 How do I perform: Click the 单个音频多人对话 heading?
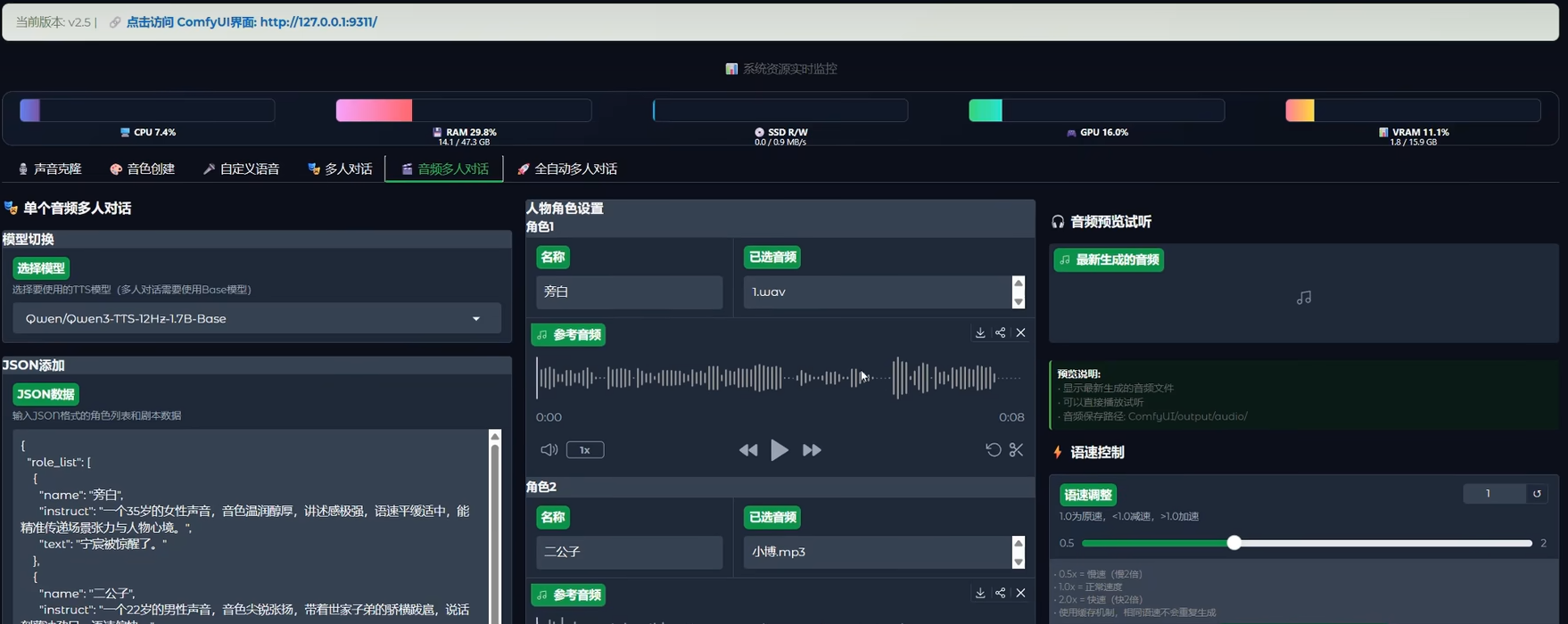[x=68, y=209]
